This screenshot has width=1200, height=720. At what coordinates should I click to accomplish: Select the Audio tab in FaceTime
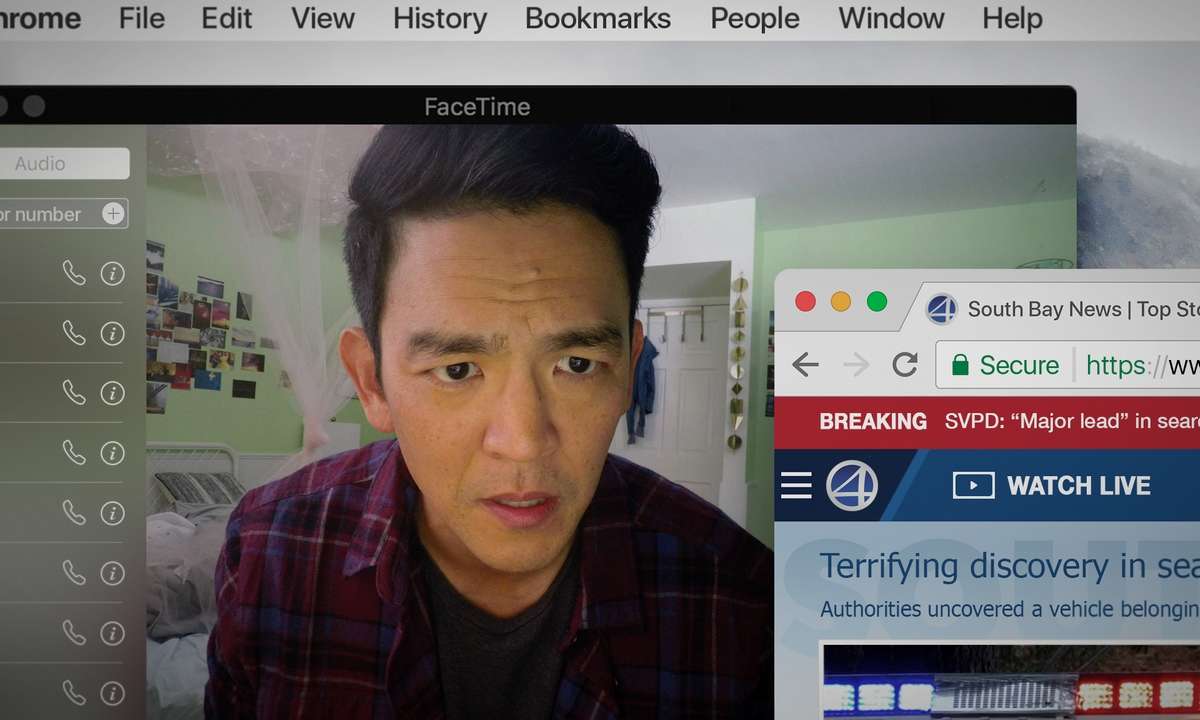[64, 163]
